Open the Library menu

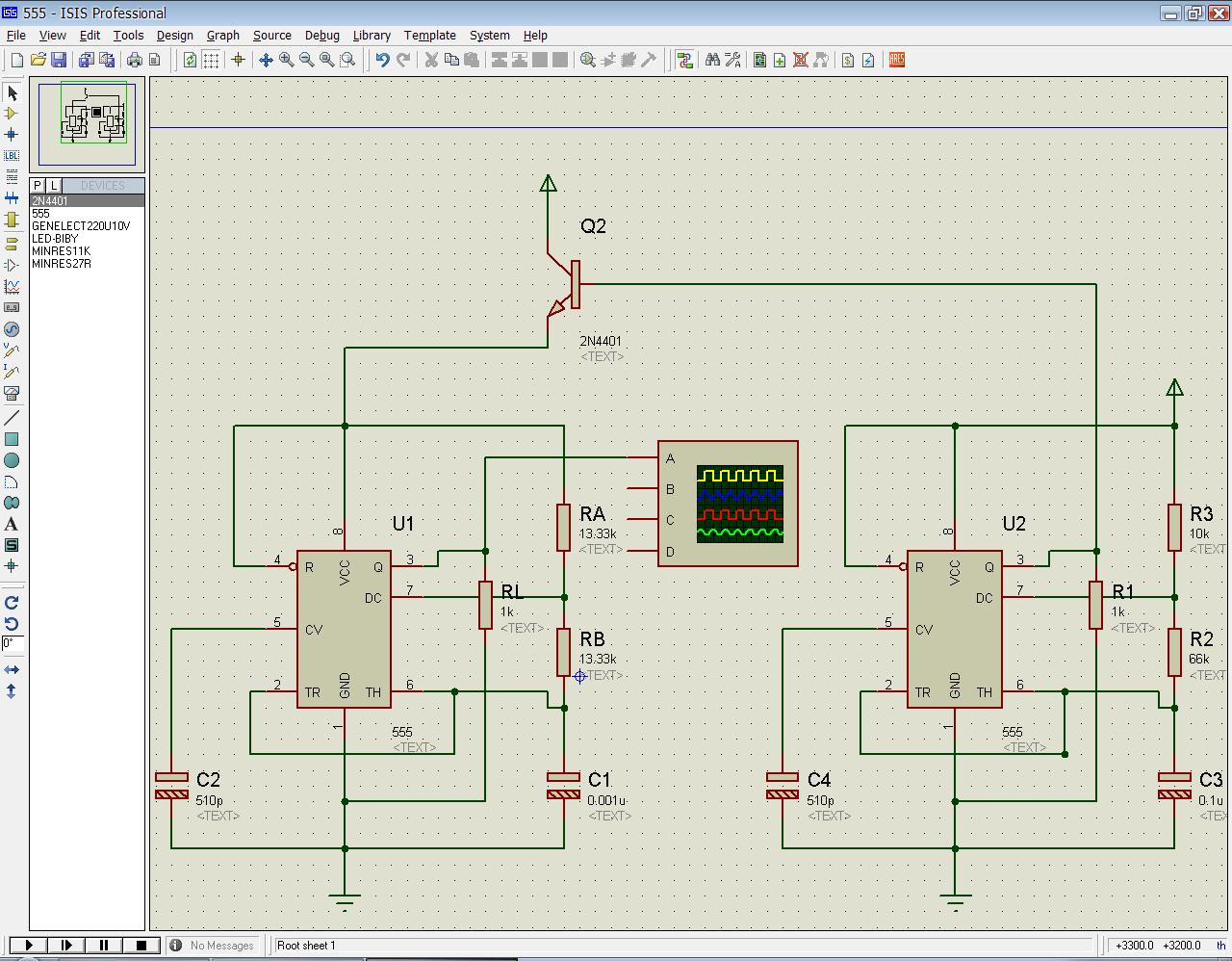371,36
